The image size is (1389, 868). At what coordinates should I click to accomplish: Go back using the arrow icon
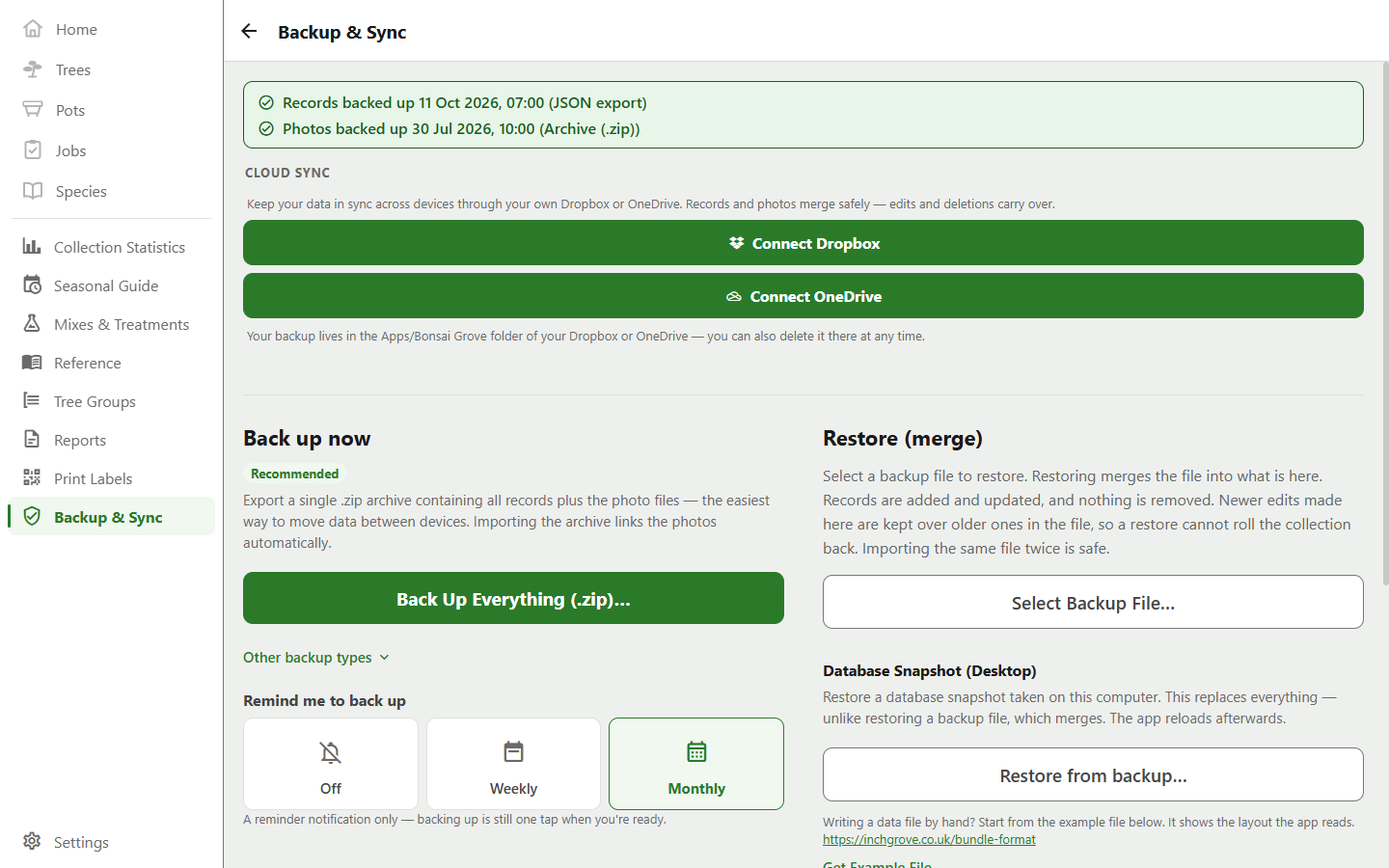(249, 32)
